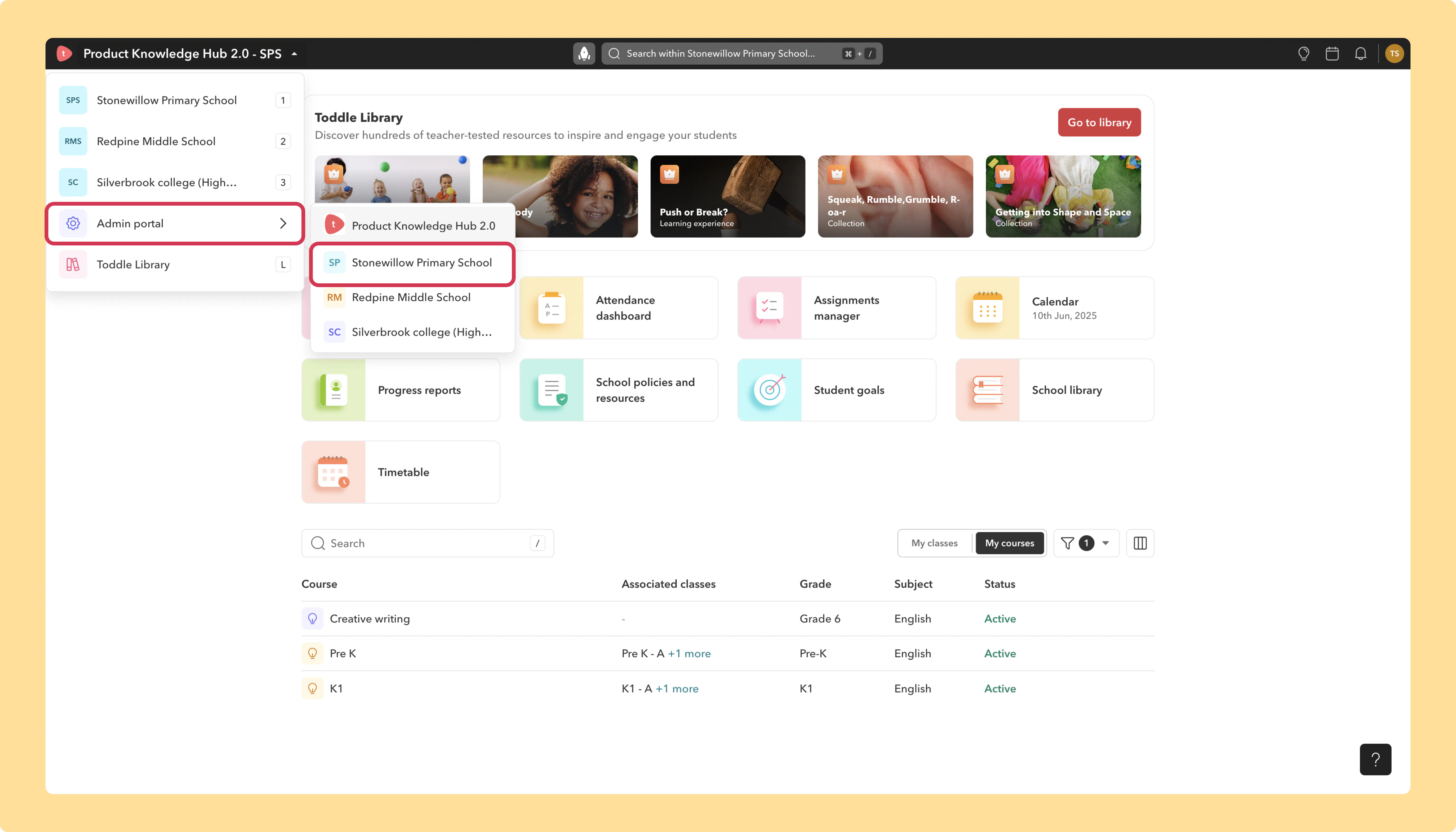Click the Timetable icon
The image size is (1456, 832).
[x=334, y=472]
